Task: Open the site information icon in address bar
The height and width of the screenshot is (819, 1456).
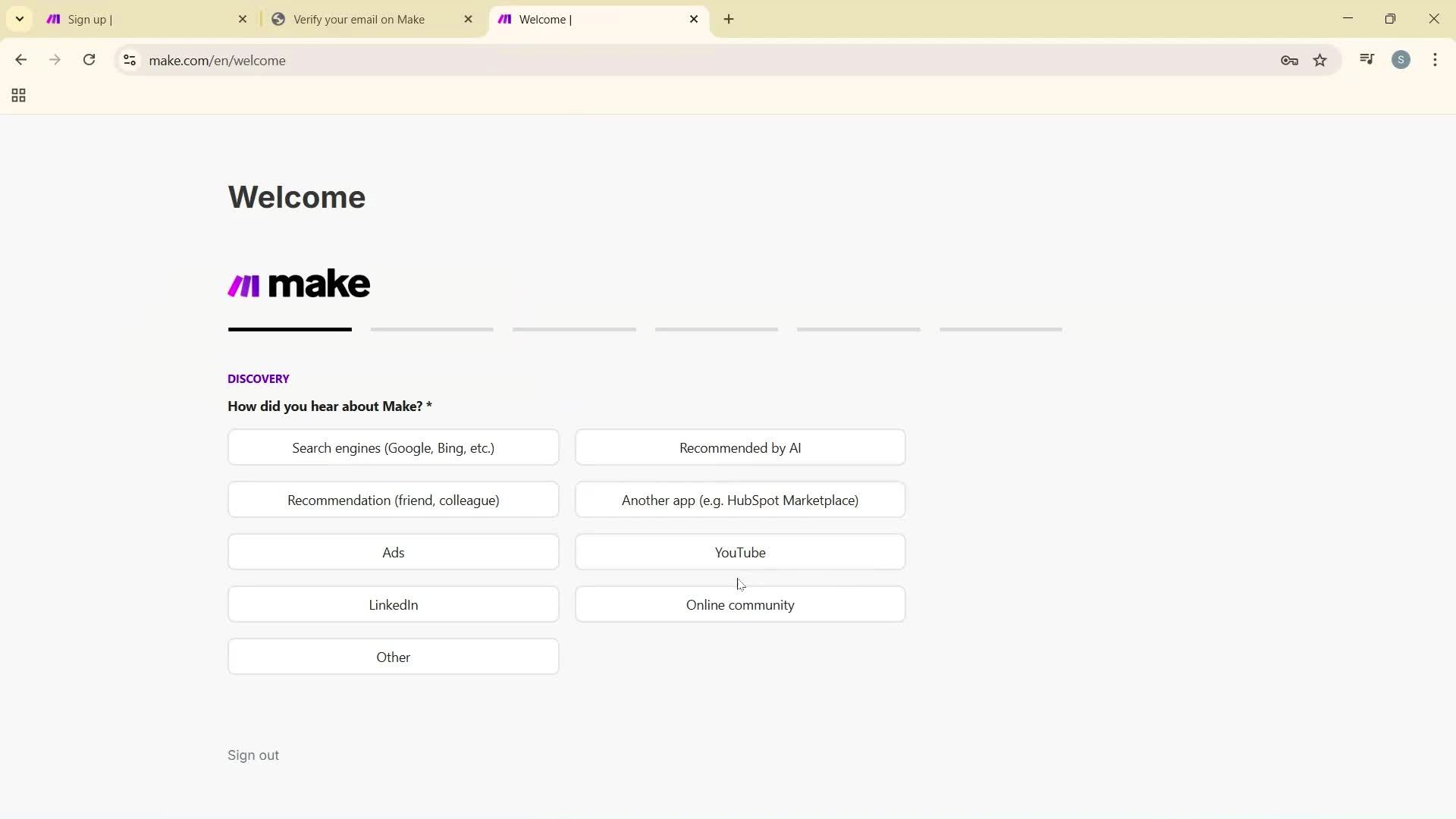Action: (x=129, y=60)
